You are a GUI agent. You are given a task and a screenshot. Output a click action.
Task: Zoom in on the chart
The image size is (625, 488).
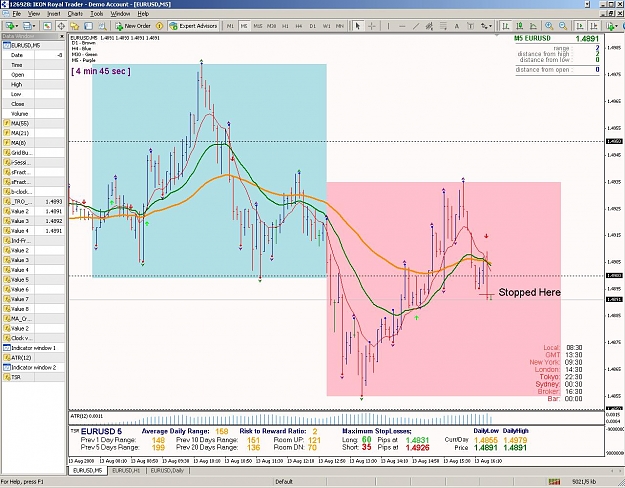click(x=549, y=26)
